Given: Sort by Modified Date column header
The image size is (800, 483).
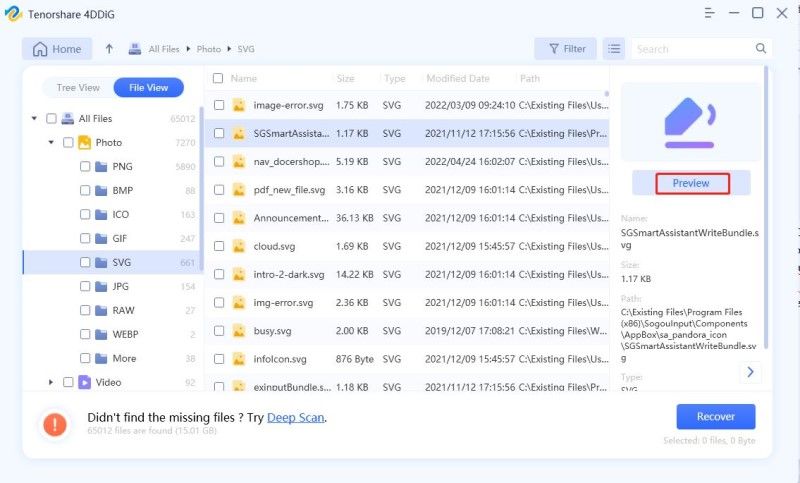Looking at the screenshot, I should [458, 79].
